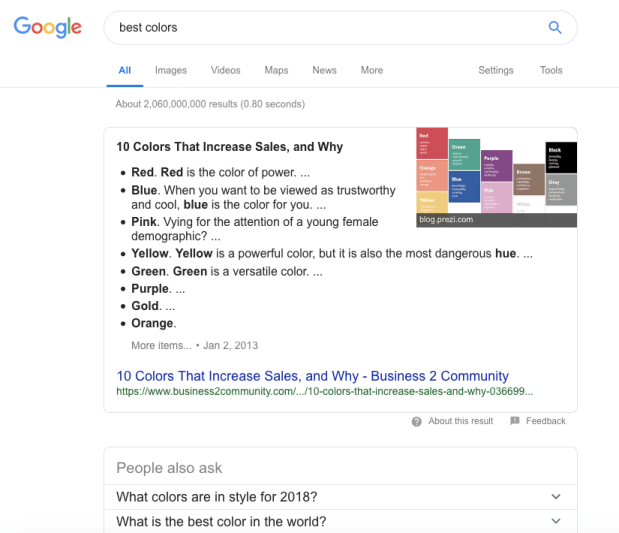Click the red swatch in the color chart

[x=431, y=144]
